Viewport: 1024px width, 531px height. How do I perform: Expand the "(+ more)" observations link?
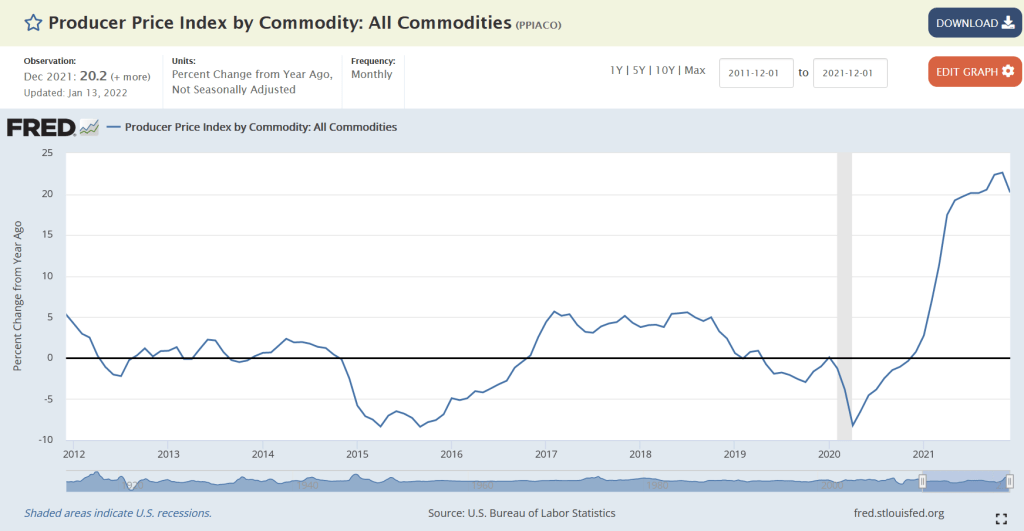click(132, 77)
